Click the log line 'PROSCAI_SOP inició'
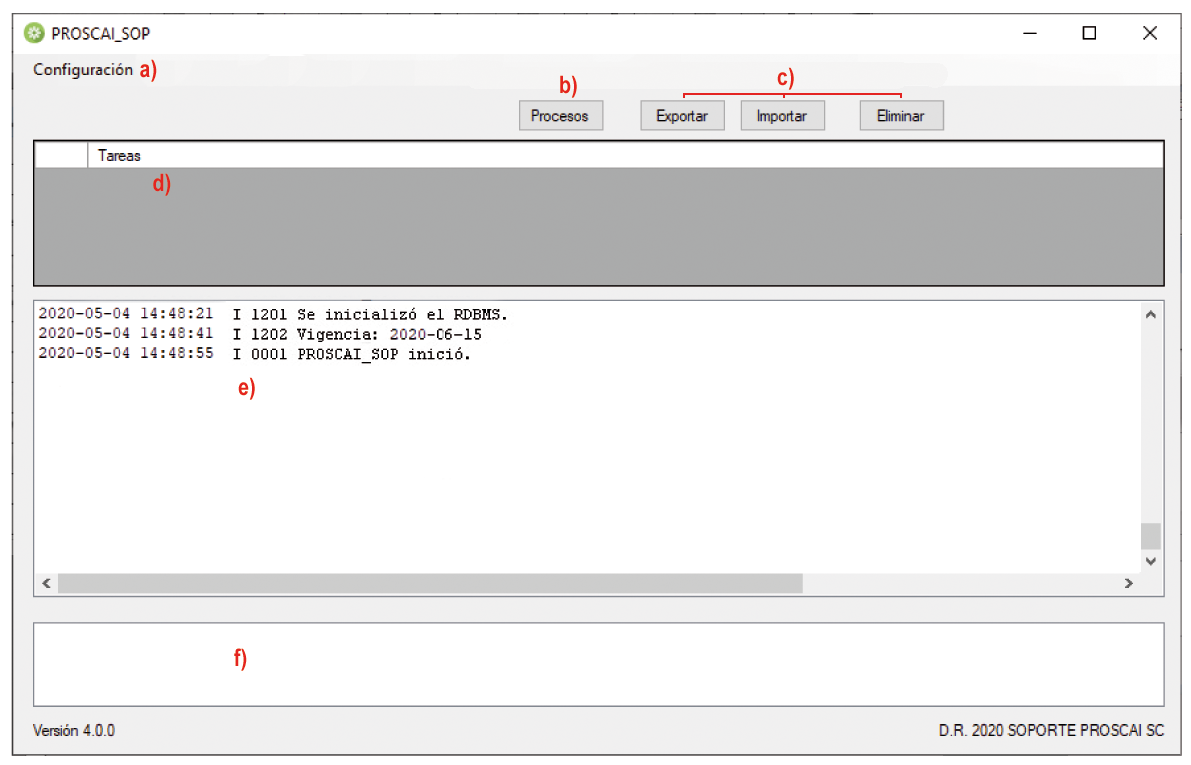Image resolution: width=1191 pixels, height=765 pixels. pyautogui.click(x=254, y=354)
